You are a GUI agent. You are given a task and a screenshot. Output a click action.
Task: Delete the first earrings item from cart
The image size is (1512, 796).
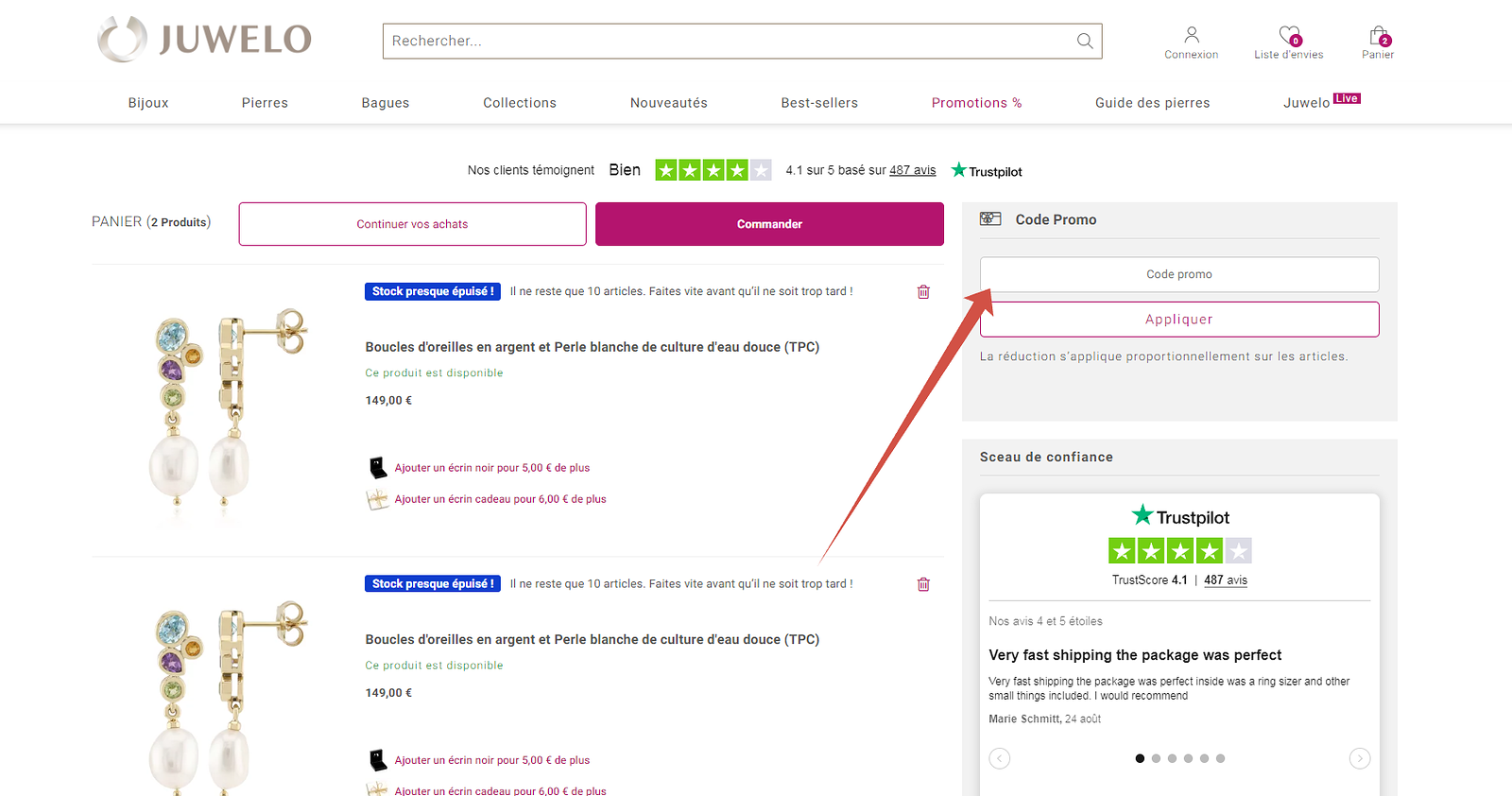coord(923,292)
